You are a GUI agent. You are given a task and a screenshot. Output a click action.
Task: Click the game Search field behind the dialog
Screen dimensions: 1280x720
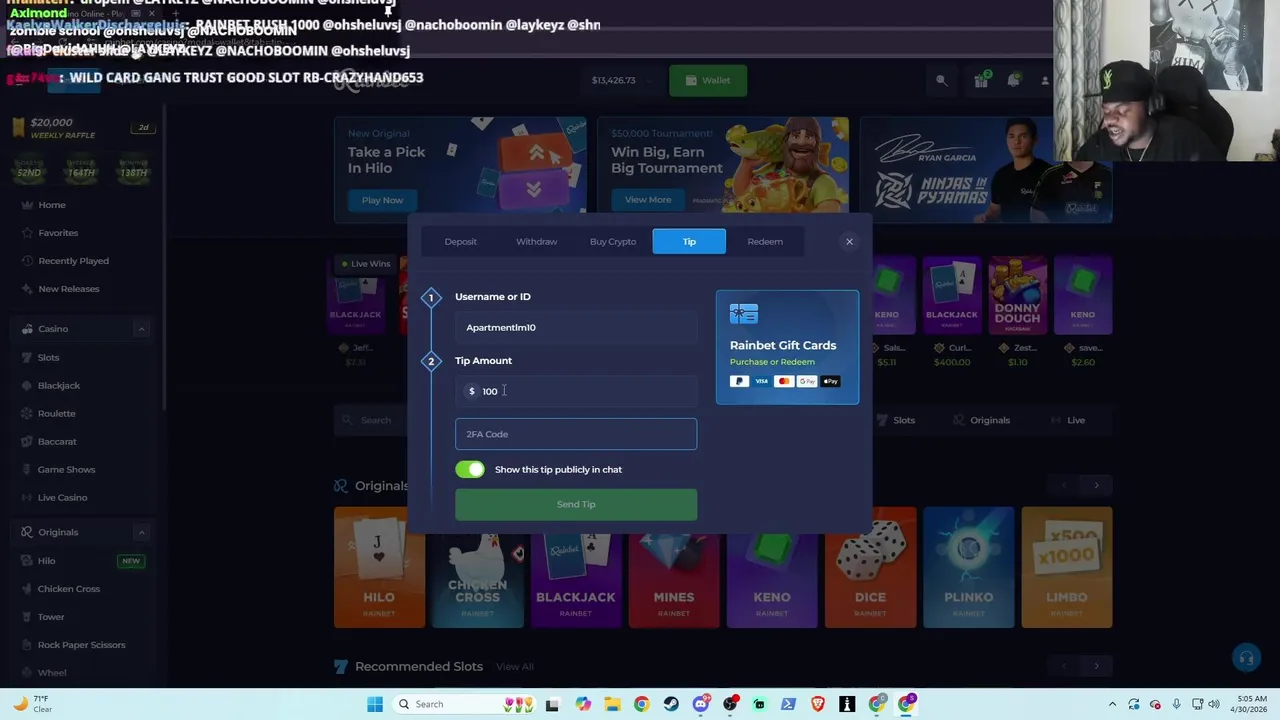pos(370,420)
